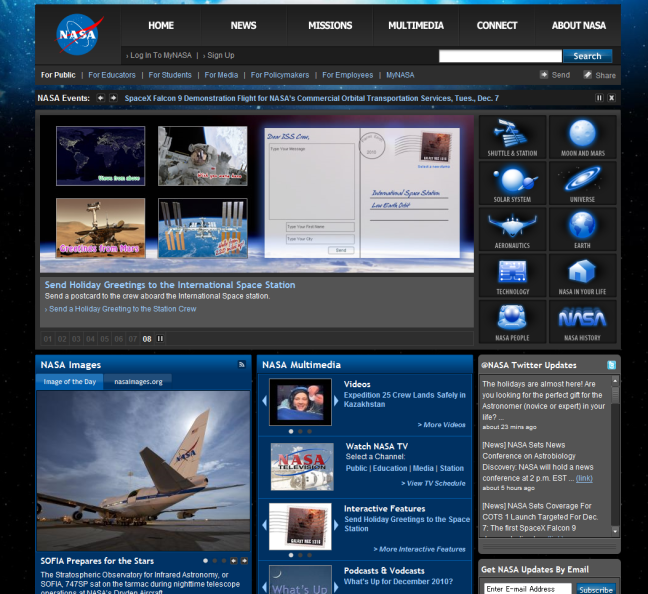Open the SOFIA aircraft image
648x594 pixels.
coord(143,471)
